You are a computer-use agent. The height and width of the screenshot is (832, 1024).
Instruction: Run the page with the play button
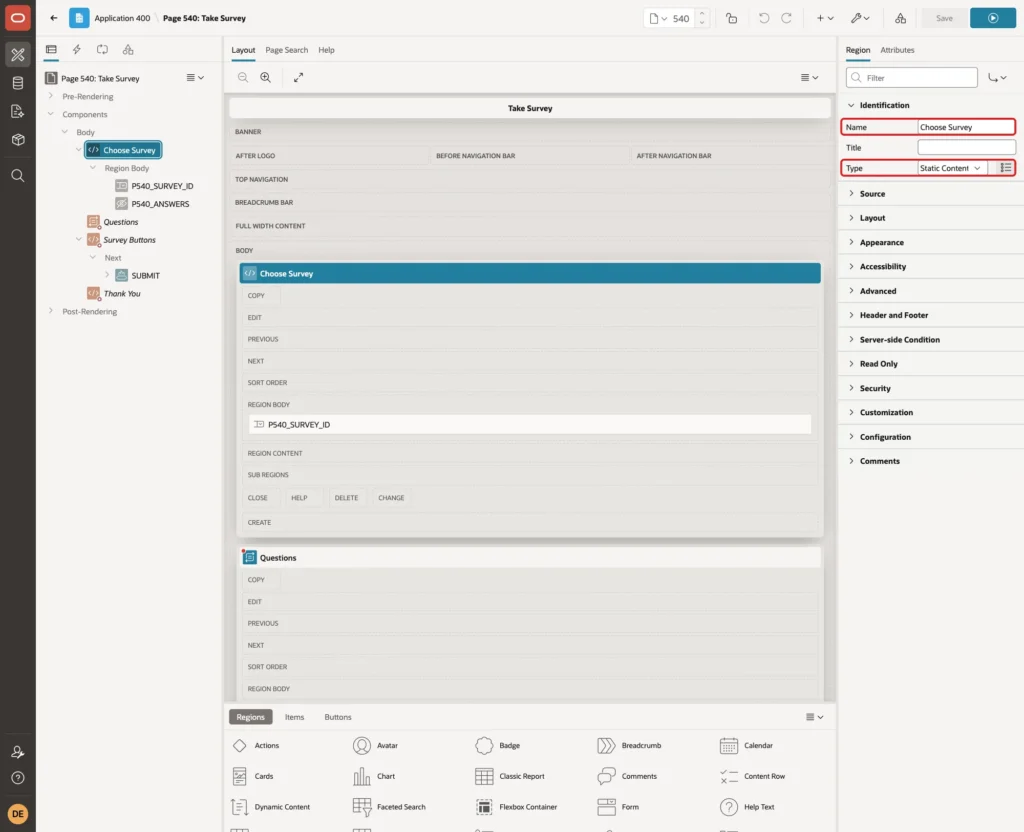click(993, 18)
